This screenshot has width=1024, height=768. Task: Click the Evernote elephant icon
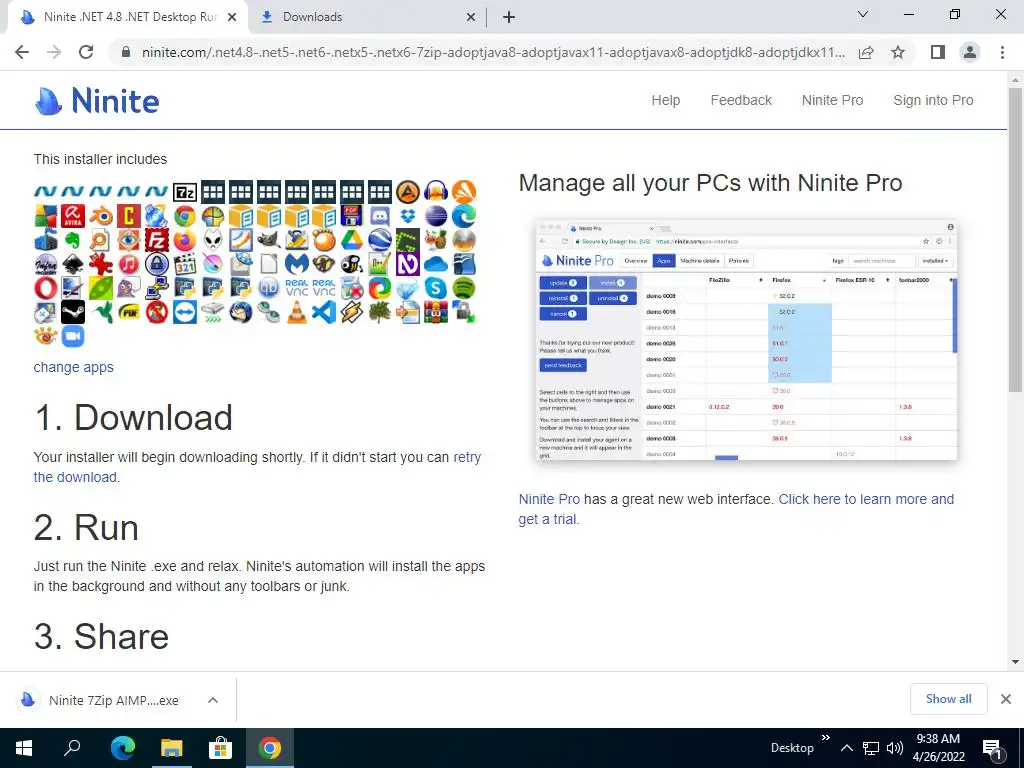point(73,240)
